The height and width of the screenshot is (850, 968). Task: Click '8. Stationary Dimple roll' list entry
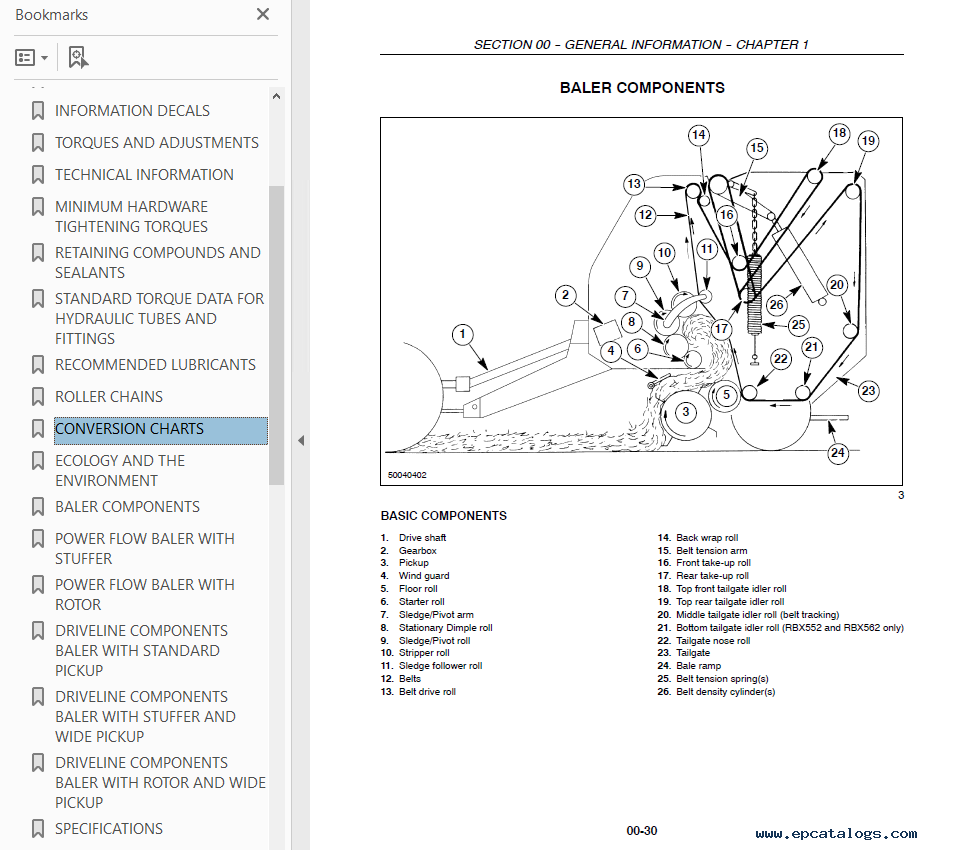tap(437, 628)
